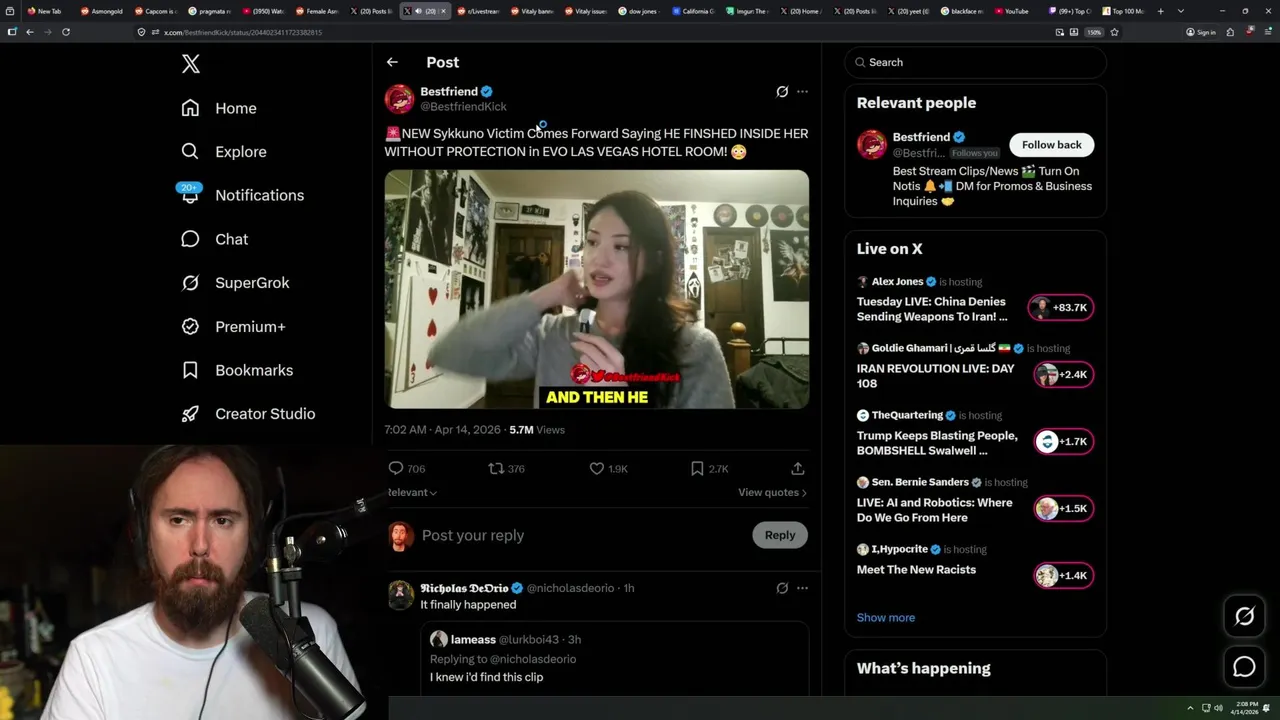Viewport: 1280px width, 720px height.
Task: Open Bookmarks from sidebar
Action: (x=237, y=370)
